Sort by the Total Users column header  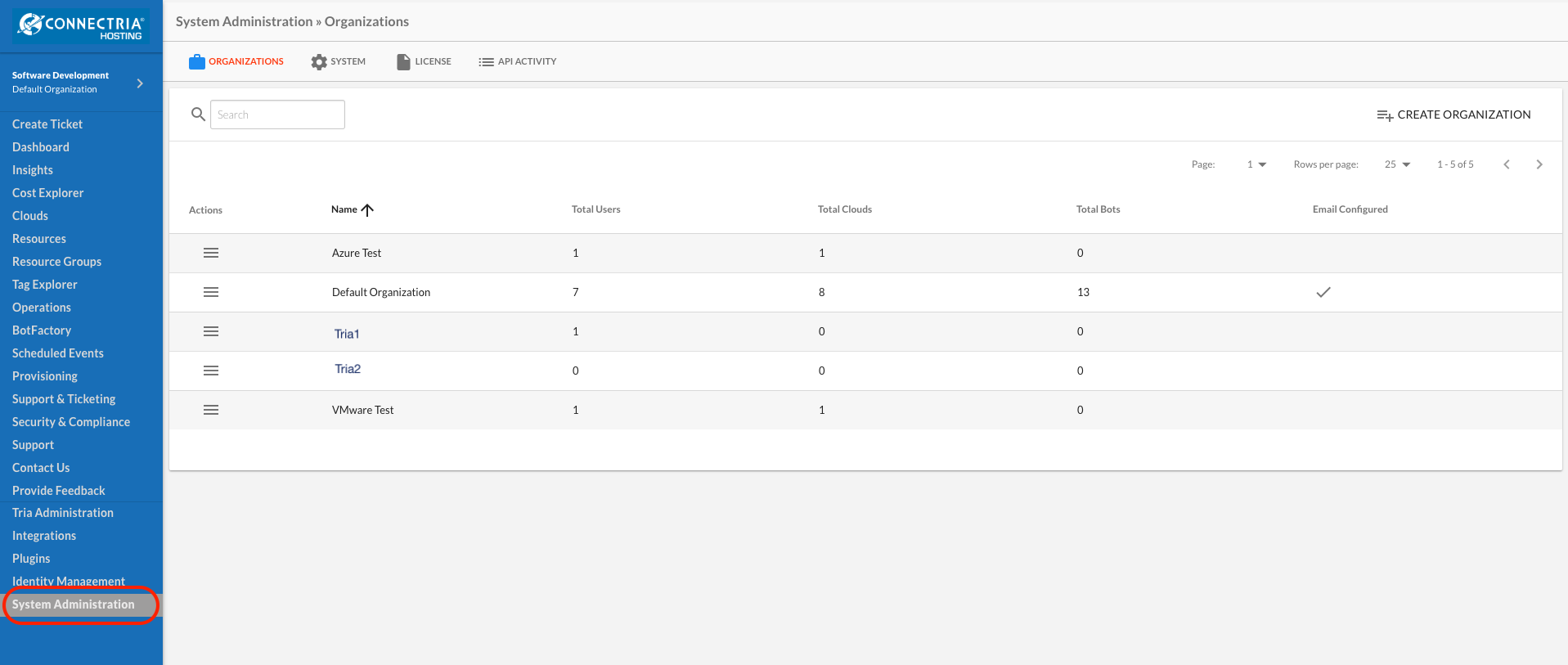click(x=596, y=209)
